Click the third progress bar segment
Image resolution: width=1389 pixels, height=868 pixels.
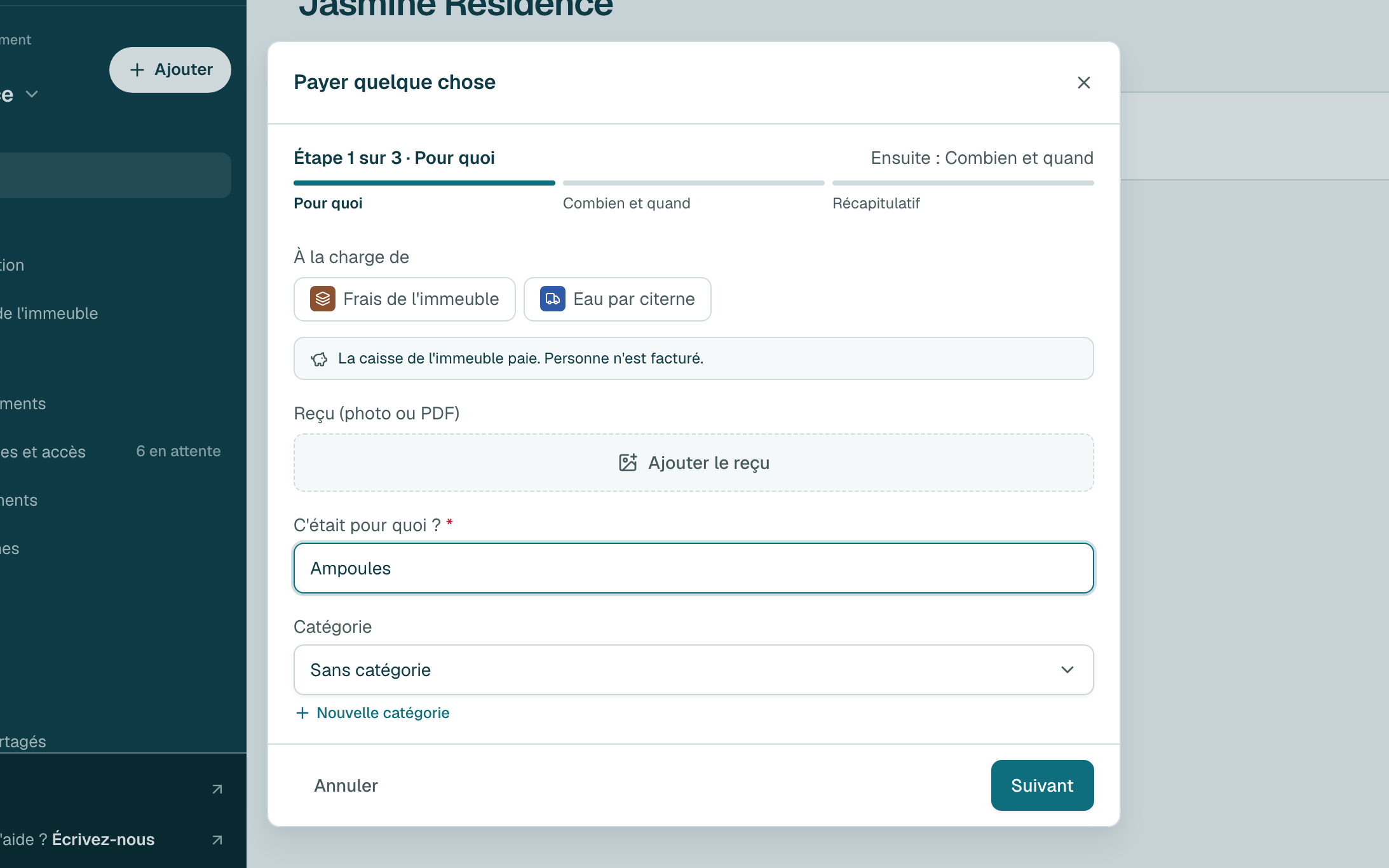[963, 183]
